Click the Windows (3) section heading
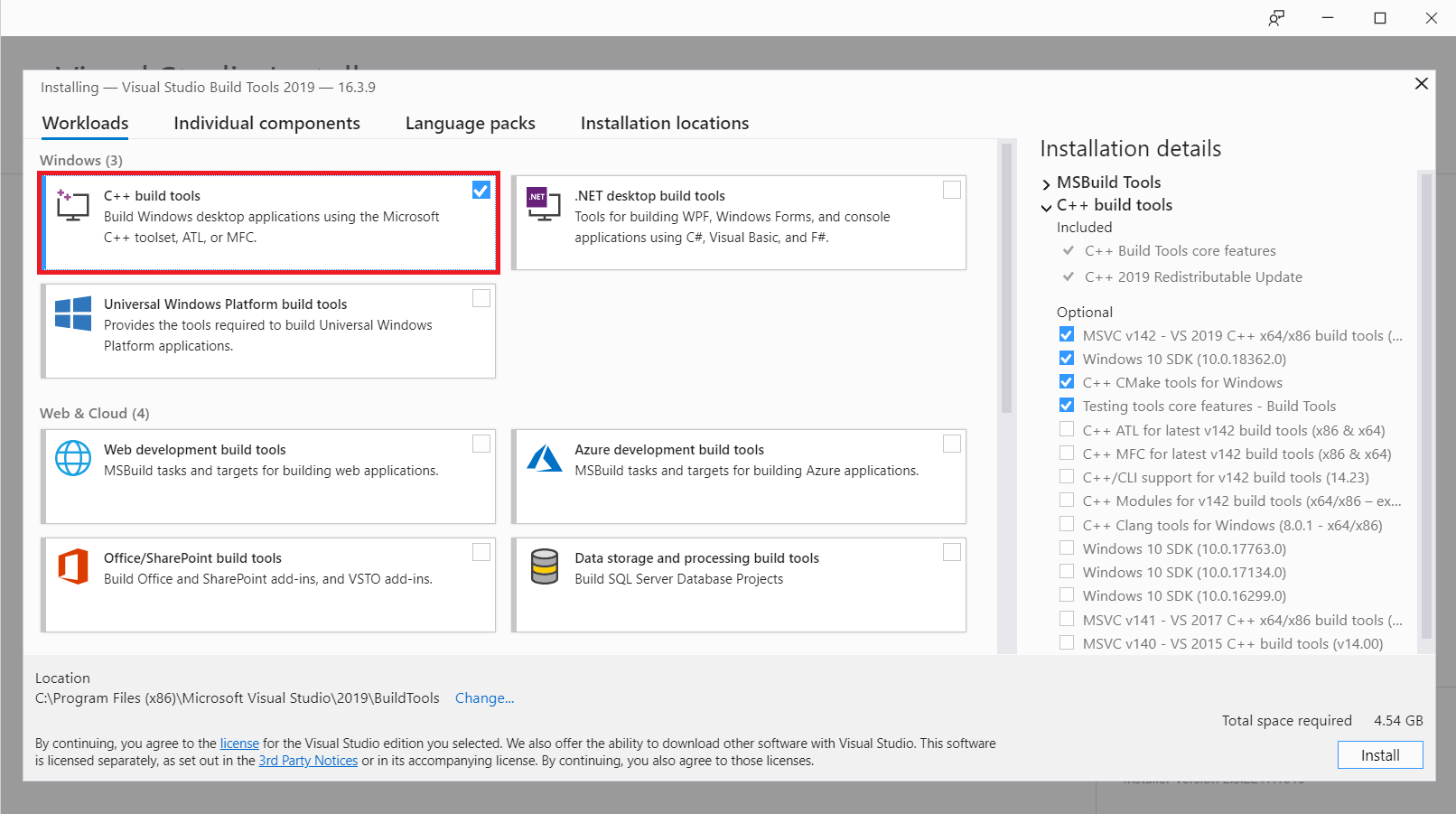The height and width of the screenshot is (814, 1456). pos(81,160)
